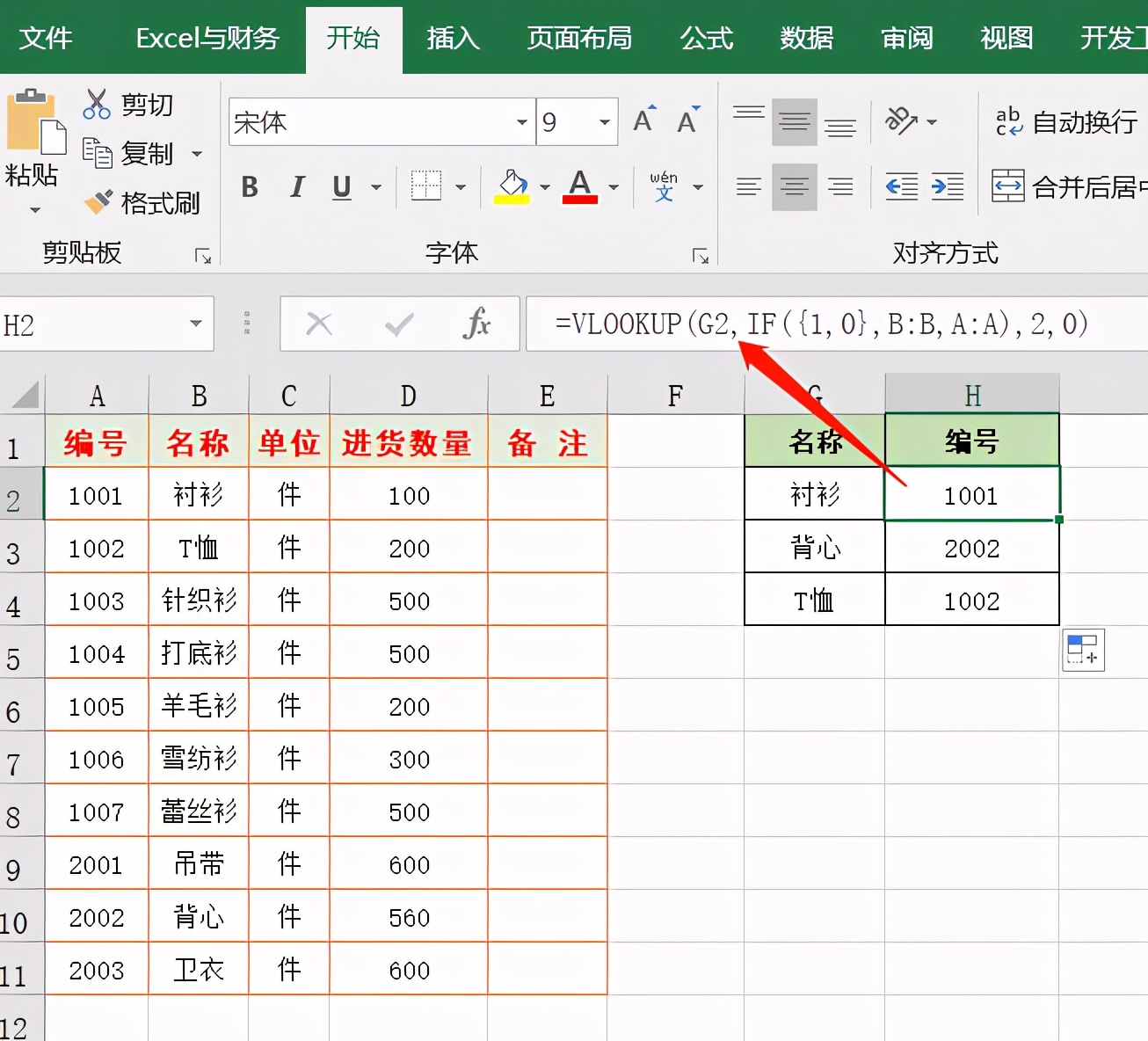Screen dimensions: 1148x1041
Task: Click the AutoFill options icon below table
Action: tap(1083, 651)
